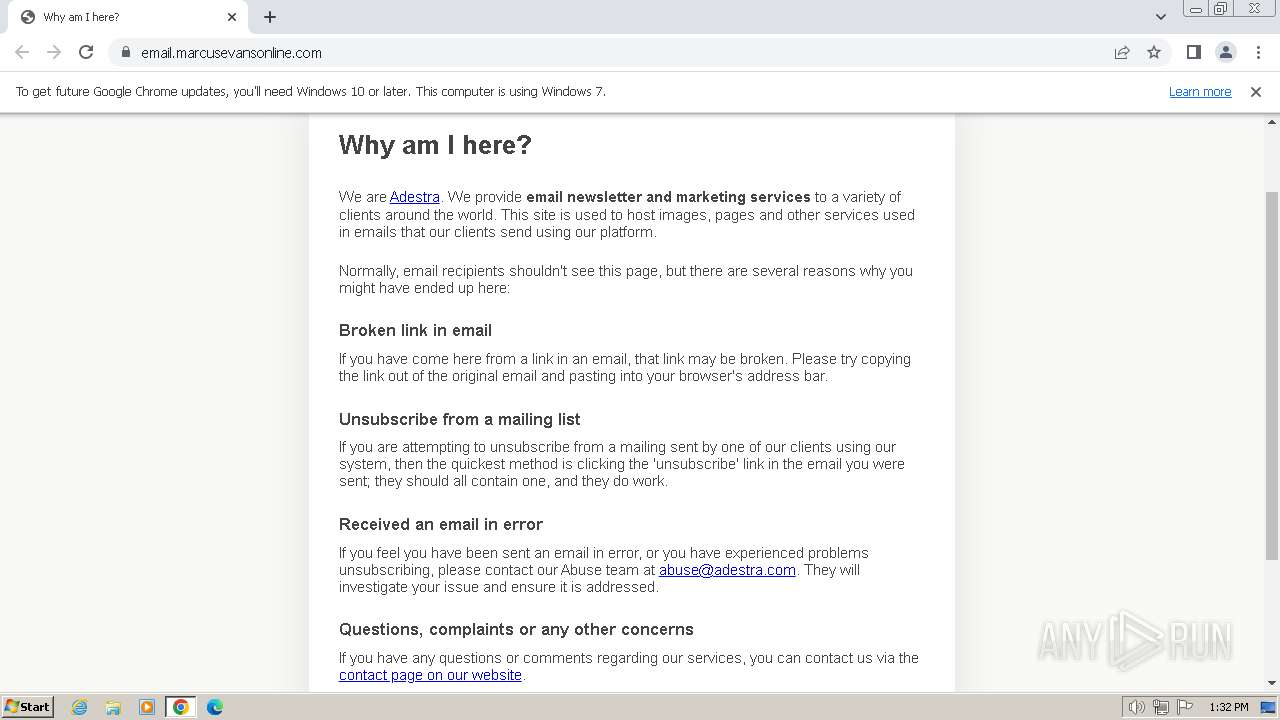Follow the Adestra link

[x=415, y=197]
